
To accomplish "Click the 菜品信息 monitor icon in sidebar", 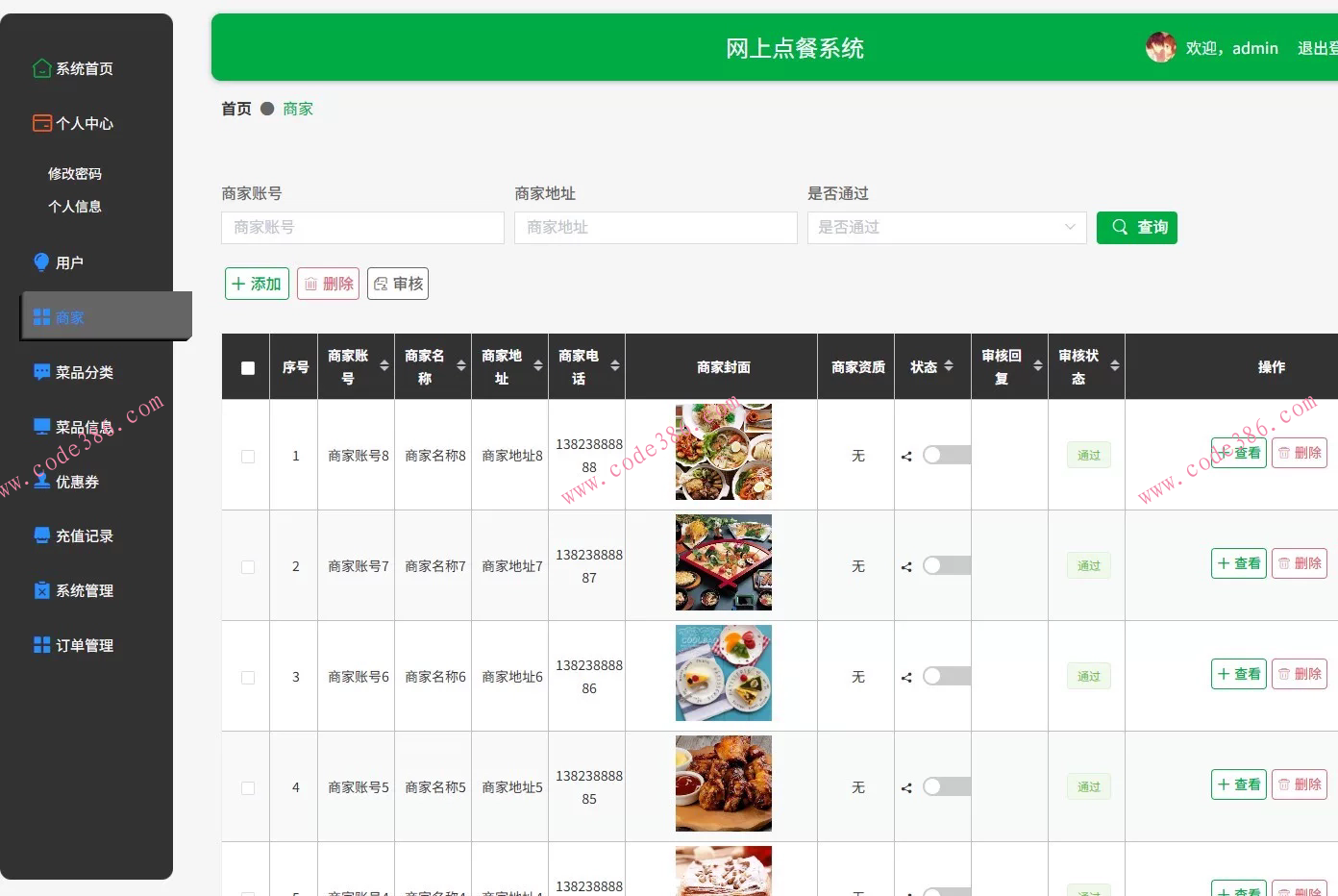I will click(39, 426).
